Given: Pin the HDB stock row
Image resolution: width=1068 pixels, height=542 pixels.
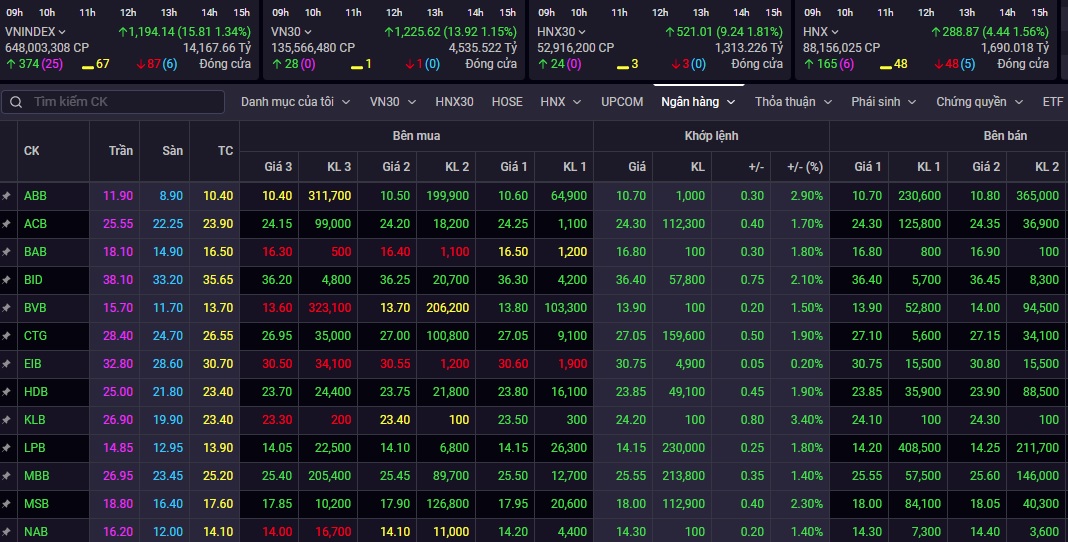Looking at the screenshot, I should [x=6, y=392].
